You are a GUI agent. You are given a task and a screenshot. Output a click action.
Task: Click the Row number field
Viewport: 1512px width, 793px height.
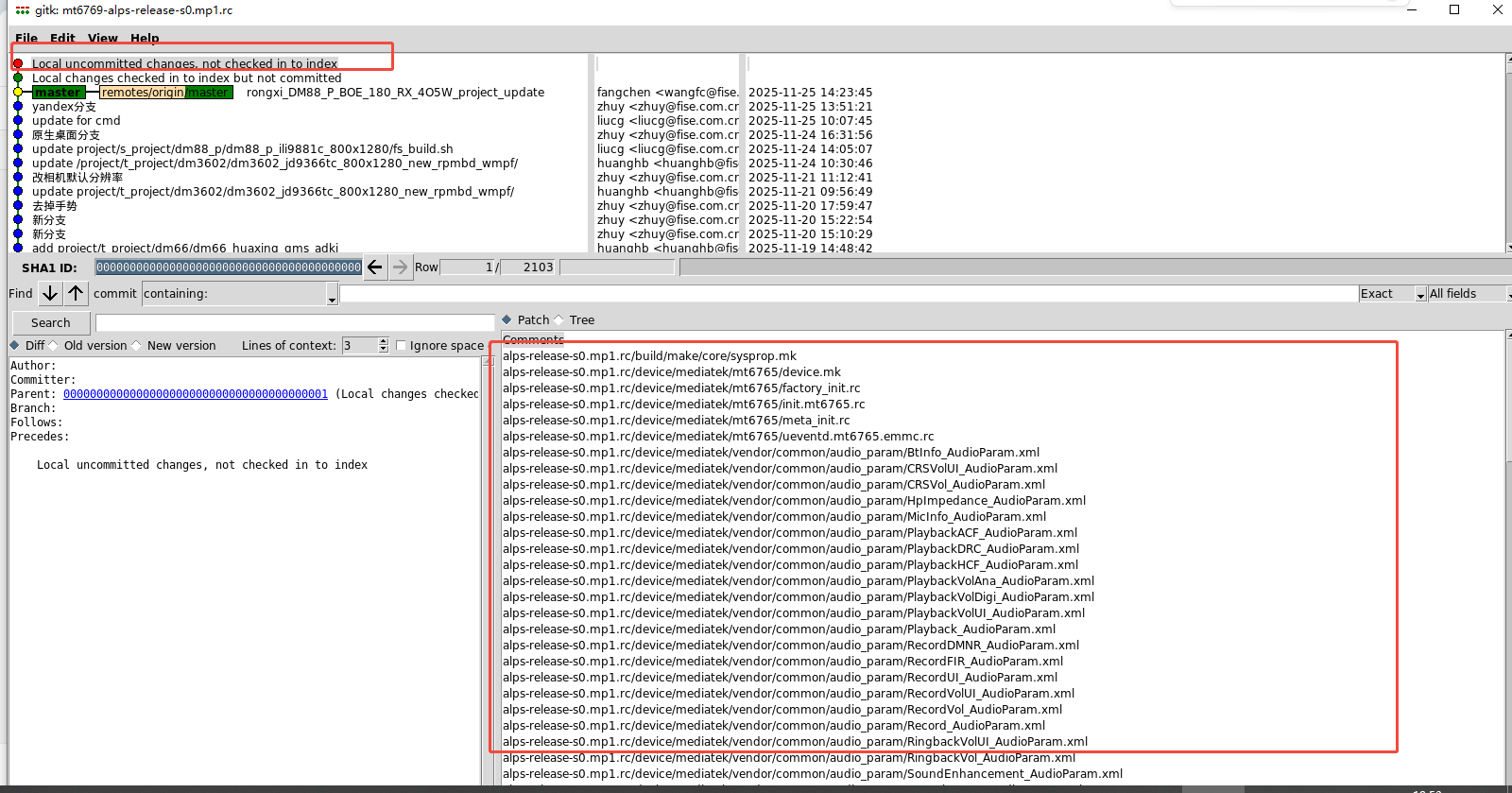469,267
